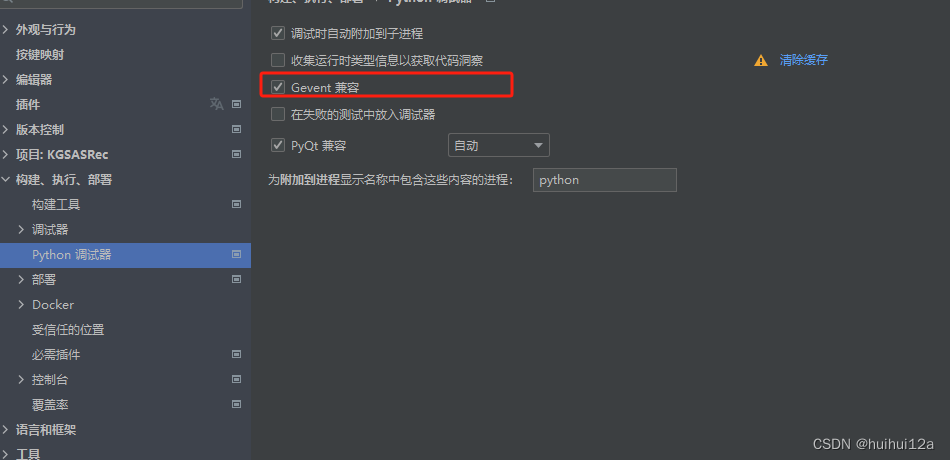Click the yellow warning triangle icon
950x460 pixels.
tap(760, 61)
